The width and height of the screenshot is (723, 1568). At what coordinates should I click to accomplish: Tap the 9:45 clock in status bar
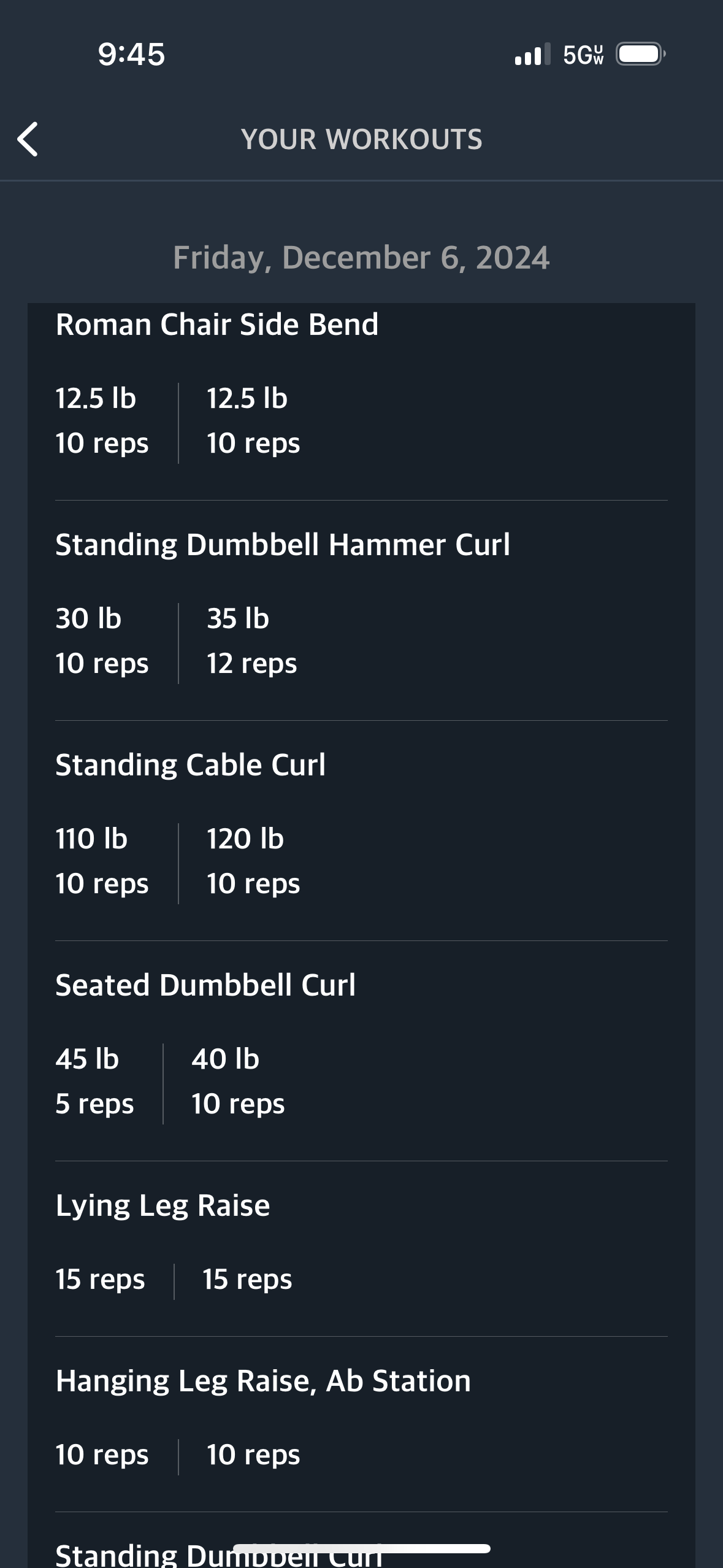click(x=131, y=54)
